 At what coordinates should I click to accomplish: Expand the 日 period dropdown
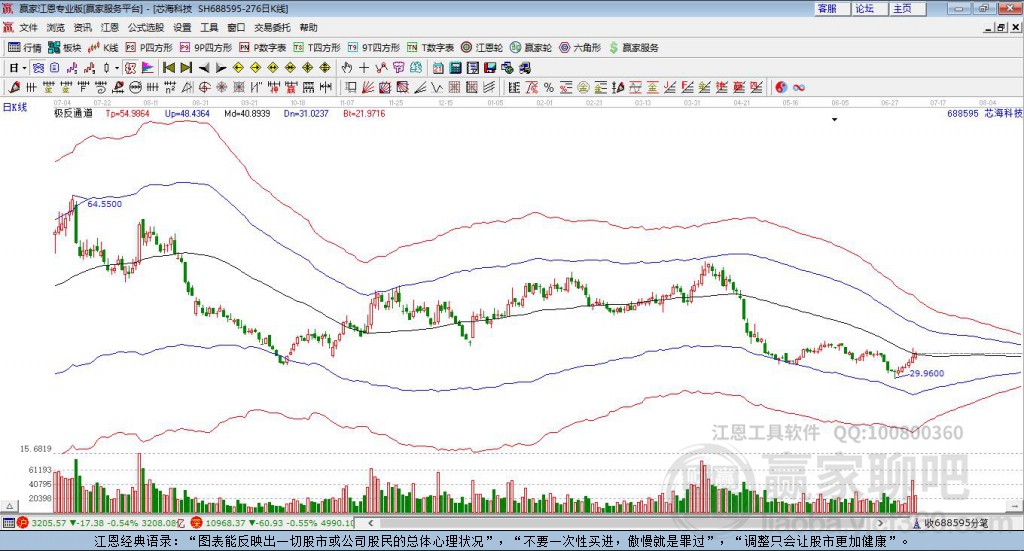(24, 68)
